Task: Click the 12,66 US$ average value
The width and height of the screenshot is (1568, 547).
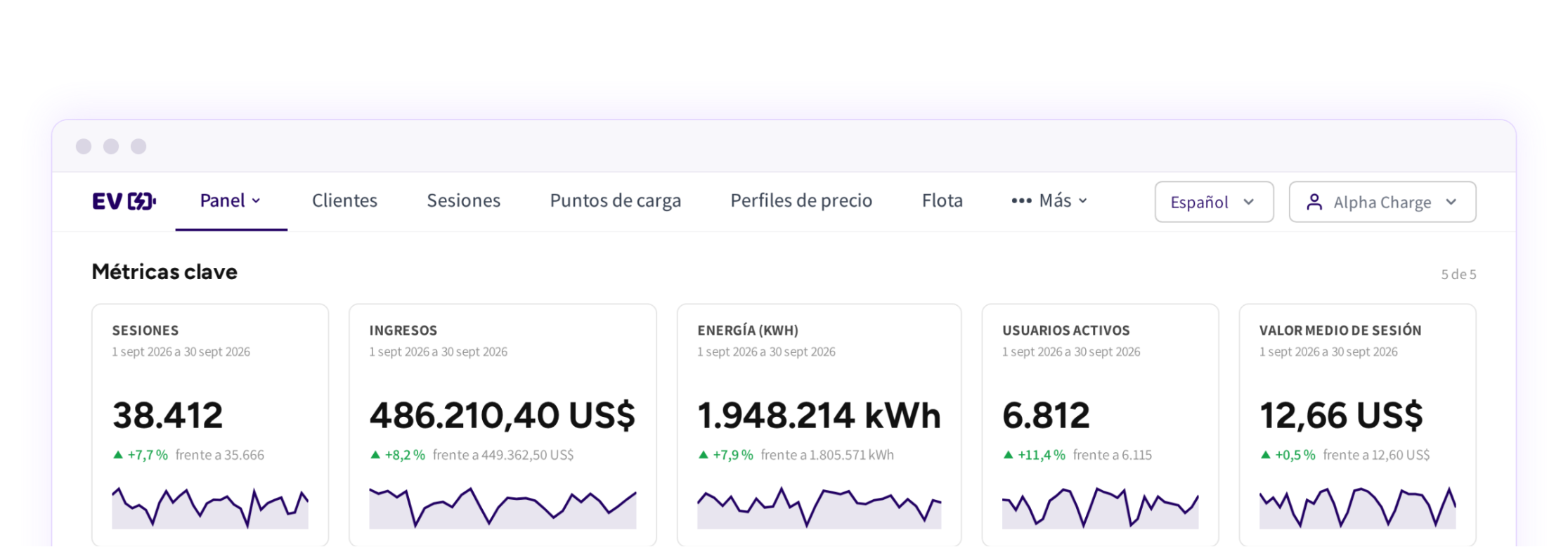Action: (1341, 416)
